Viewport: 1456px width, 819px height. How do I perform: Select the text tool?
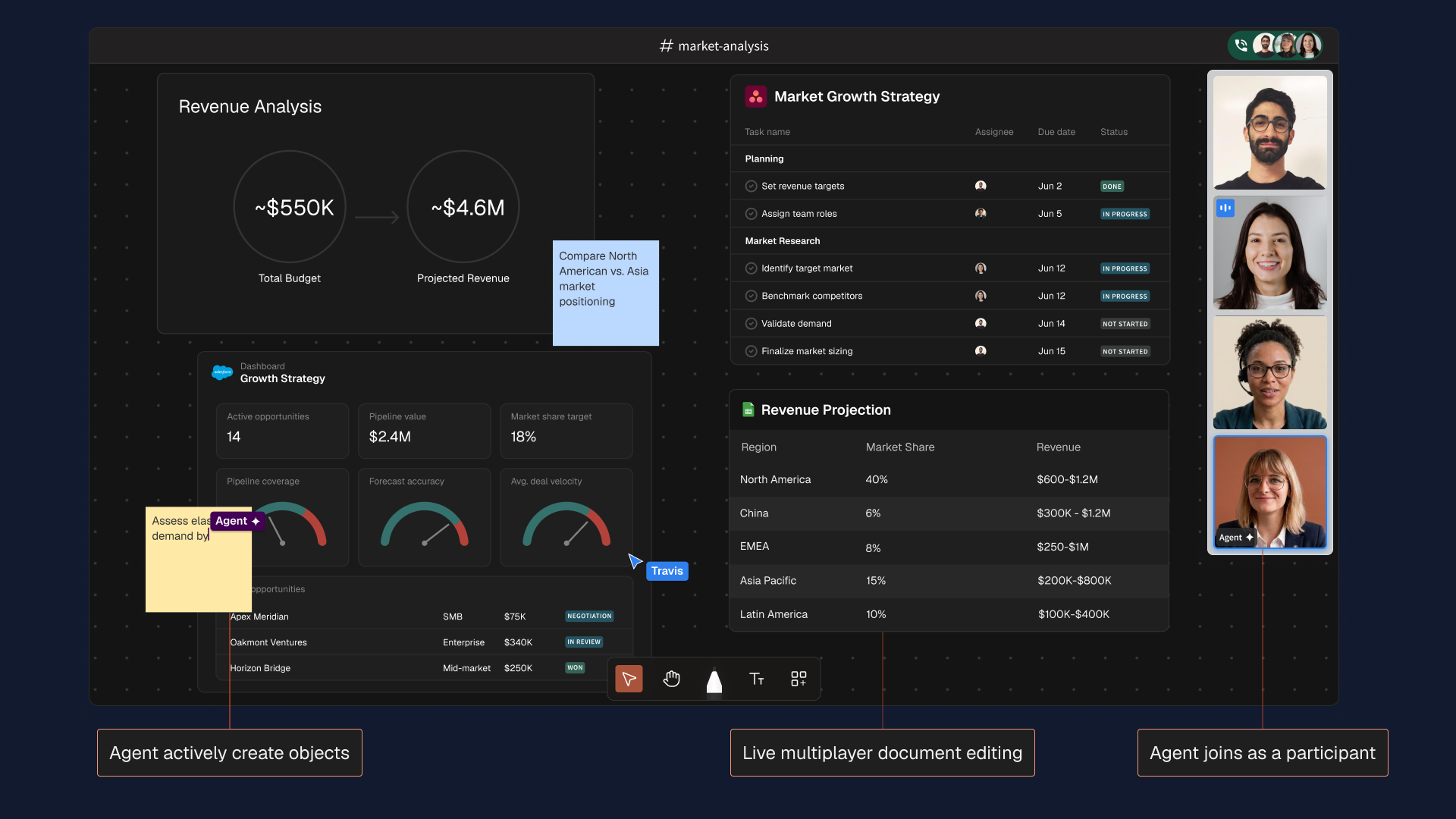click(756, 679)
